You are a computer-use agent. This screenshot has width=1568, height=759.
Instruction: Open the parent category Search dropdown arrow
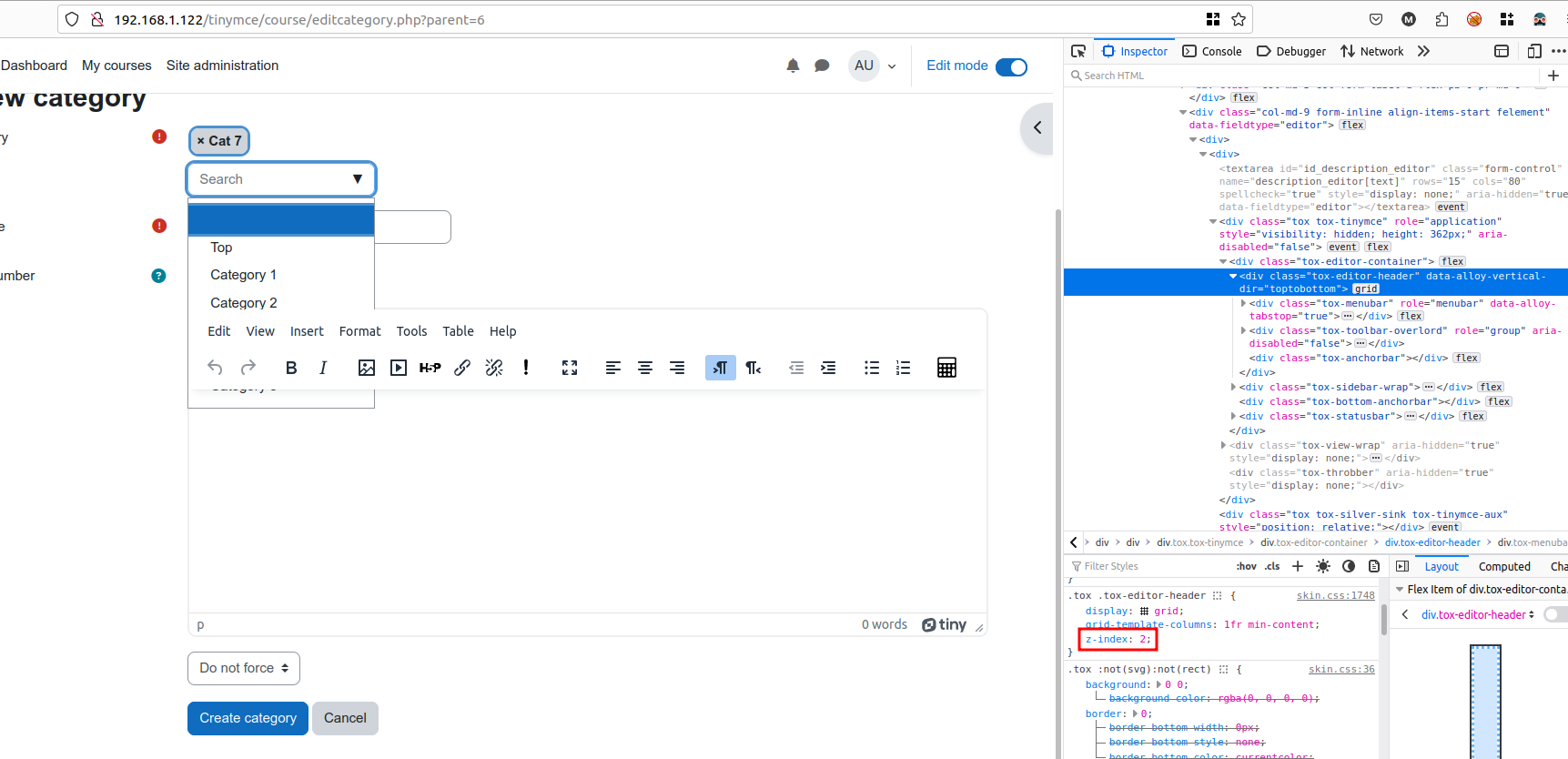click(358, 179)
